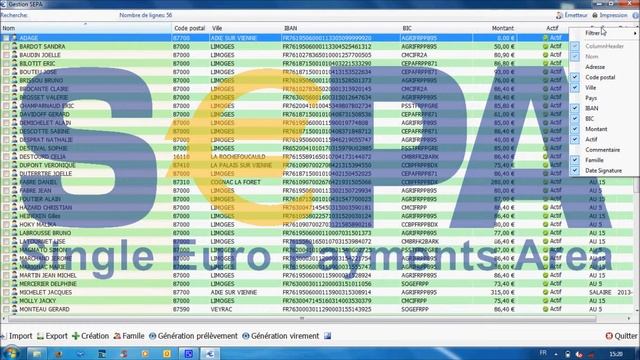Open the file explorer taskbar icon
The image size is (640, 360).
click(37, 353)
